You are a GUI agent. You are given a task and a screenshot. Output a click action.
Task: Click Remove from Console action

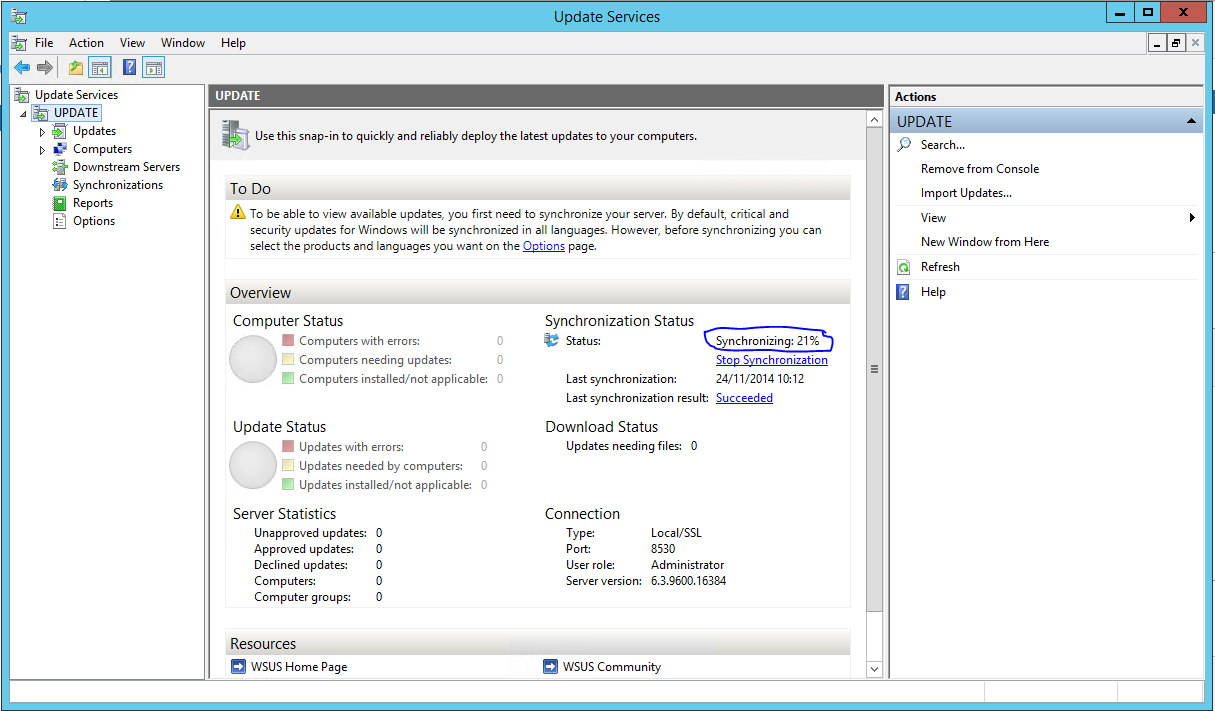coord(980,169)
